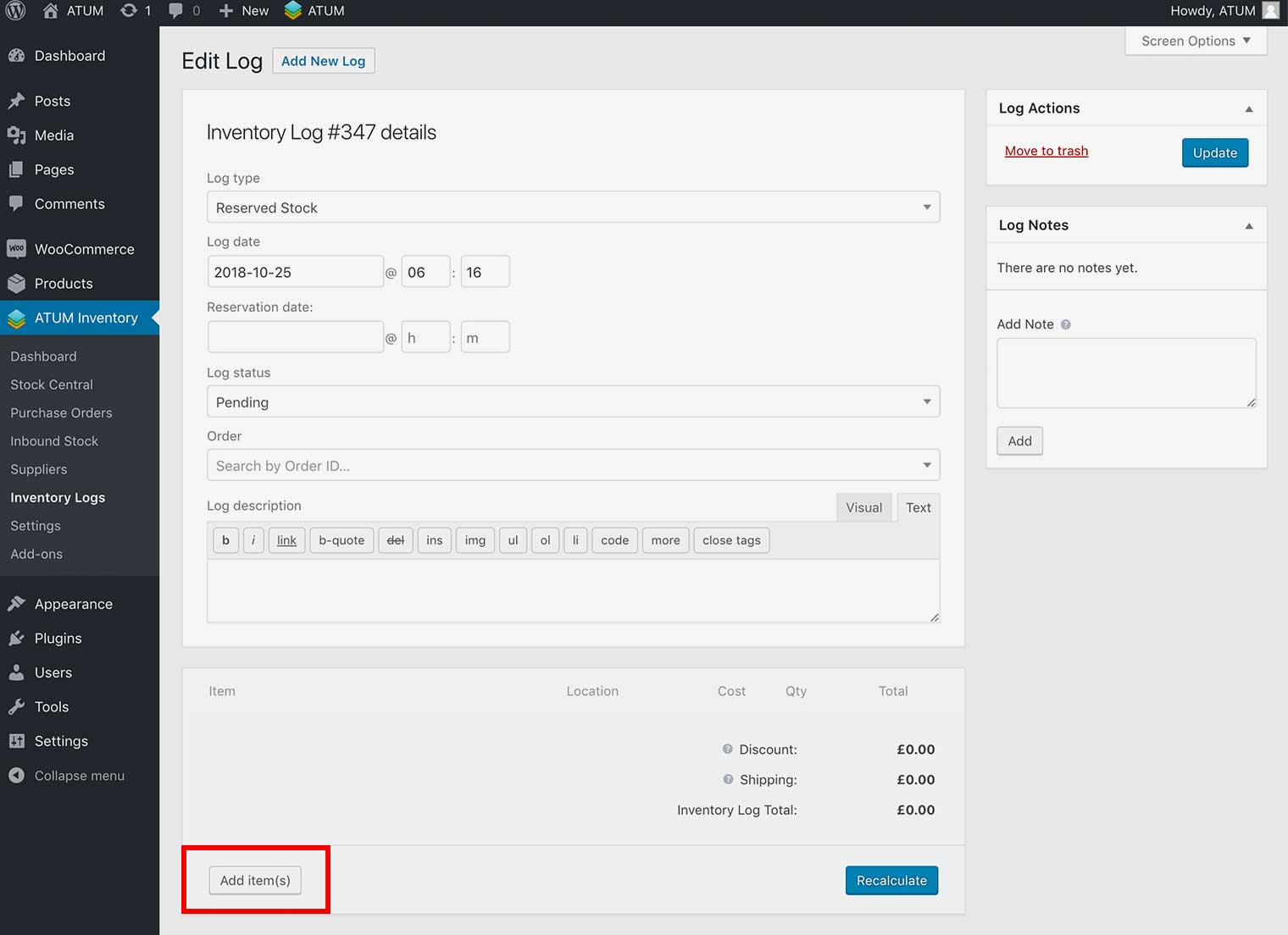Click the user avatar at top right
The height and width of the screenshot is (935, 1288).
1269,11
